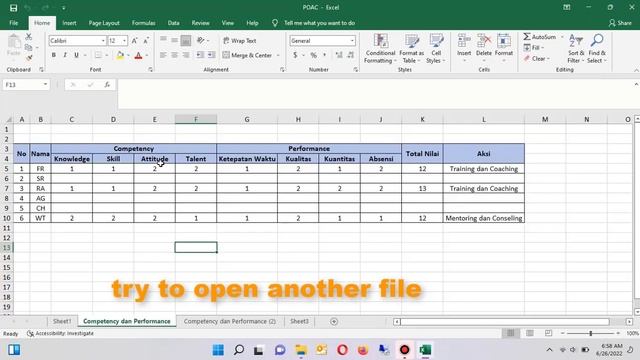This screenshot has height=360, width=640.
Task: Open the font size dropdown
Action: coord(124,41)
